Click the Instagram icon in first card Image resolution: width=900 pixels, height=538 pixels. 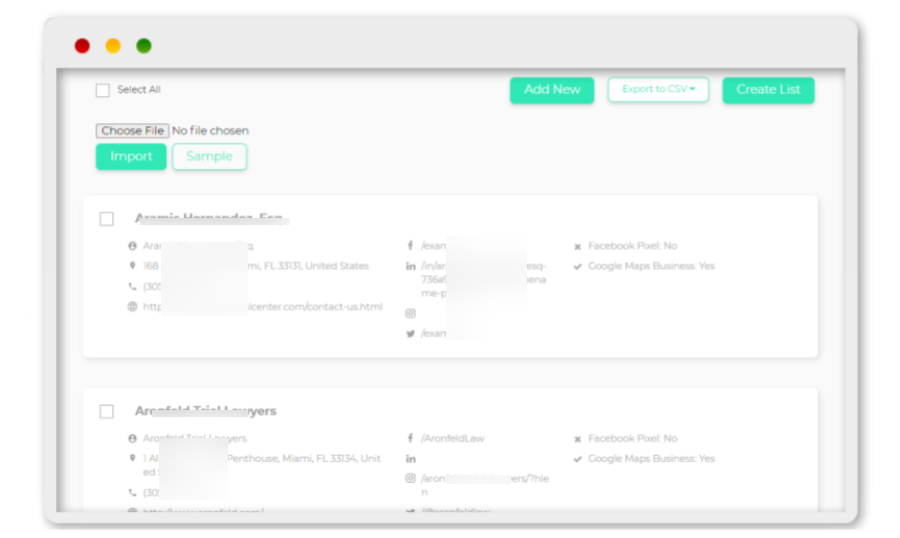point(410,313)
